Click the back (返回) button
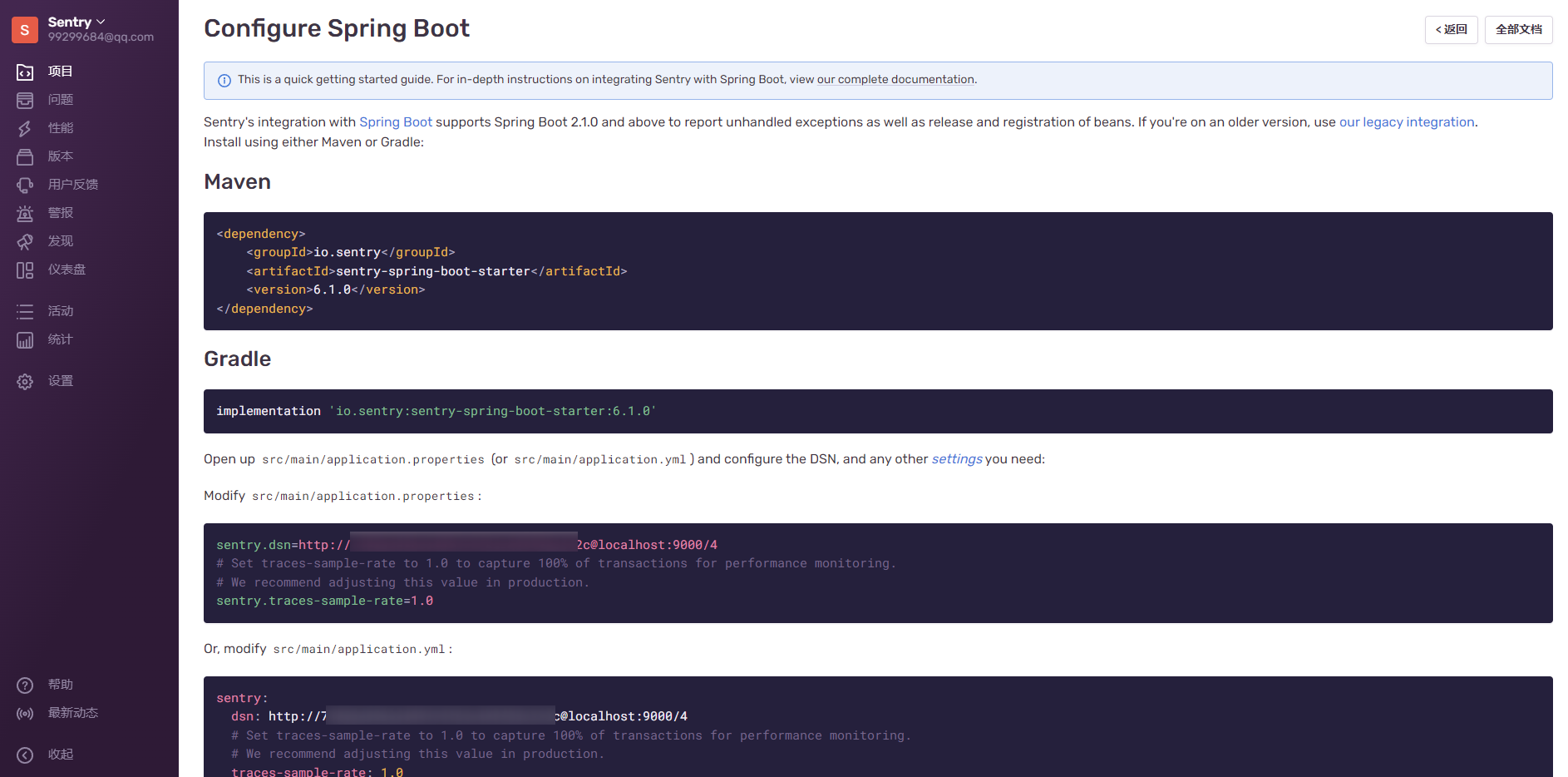 pos(1451,30)
